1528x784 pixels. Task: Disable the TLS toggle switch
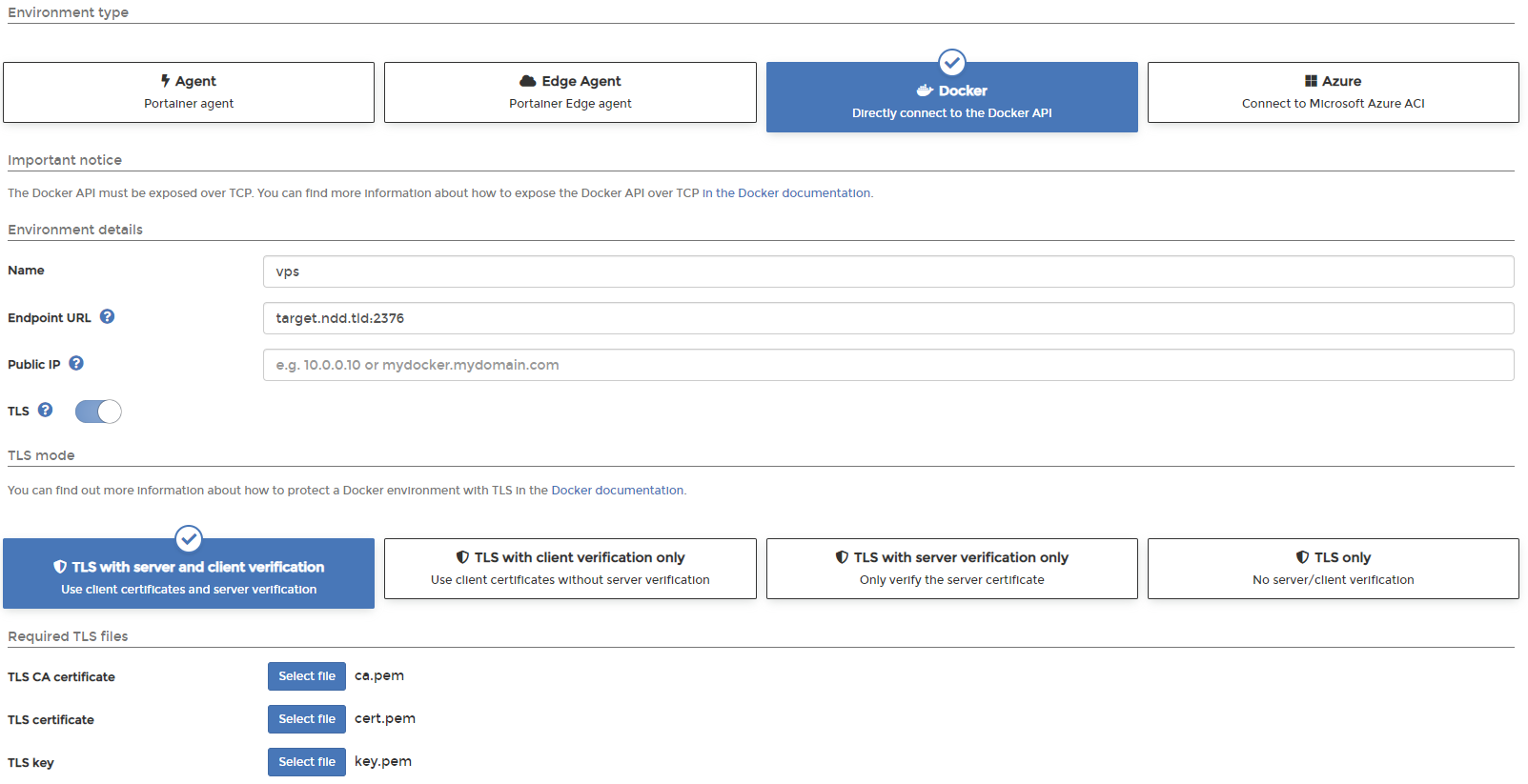point(98,412)
